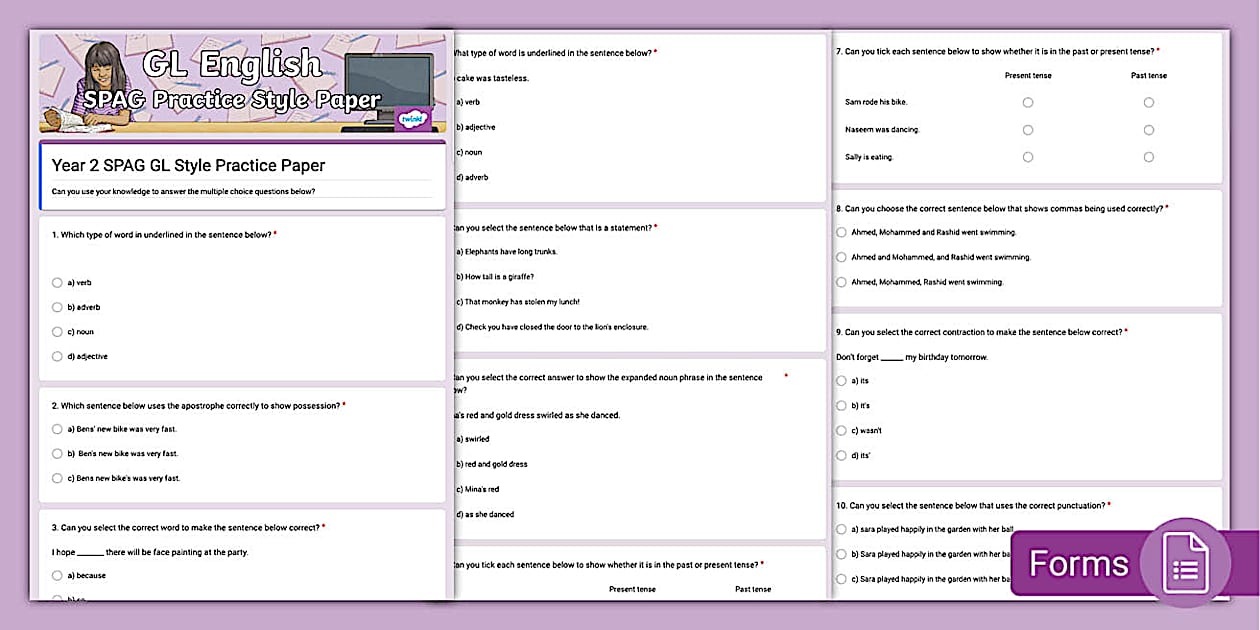Pick 'b) Sara played happily in the garden'

click(x=841, y=553)
